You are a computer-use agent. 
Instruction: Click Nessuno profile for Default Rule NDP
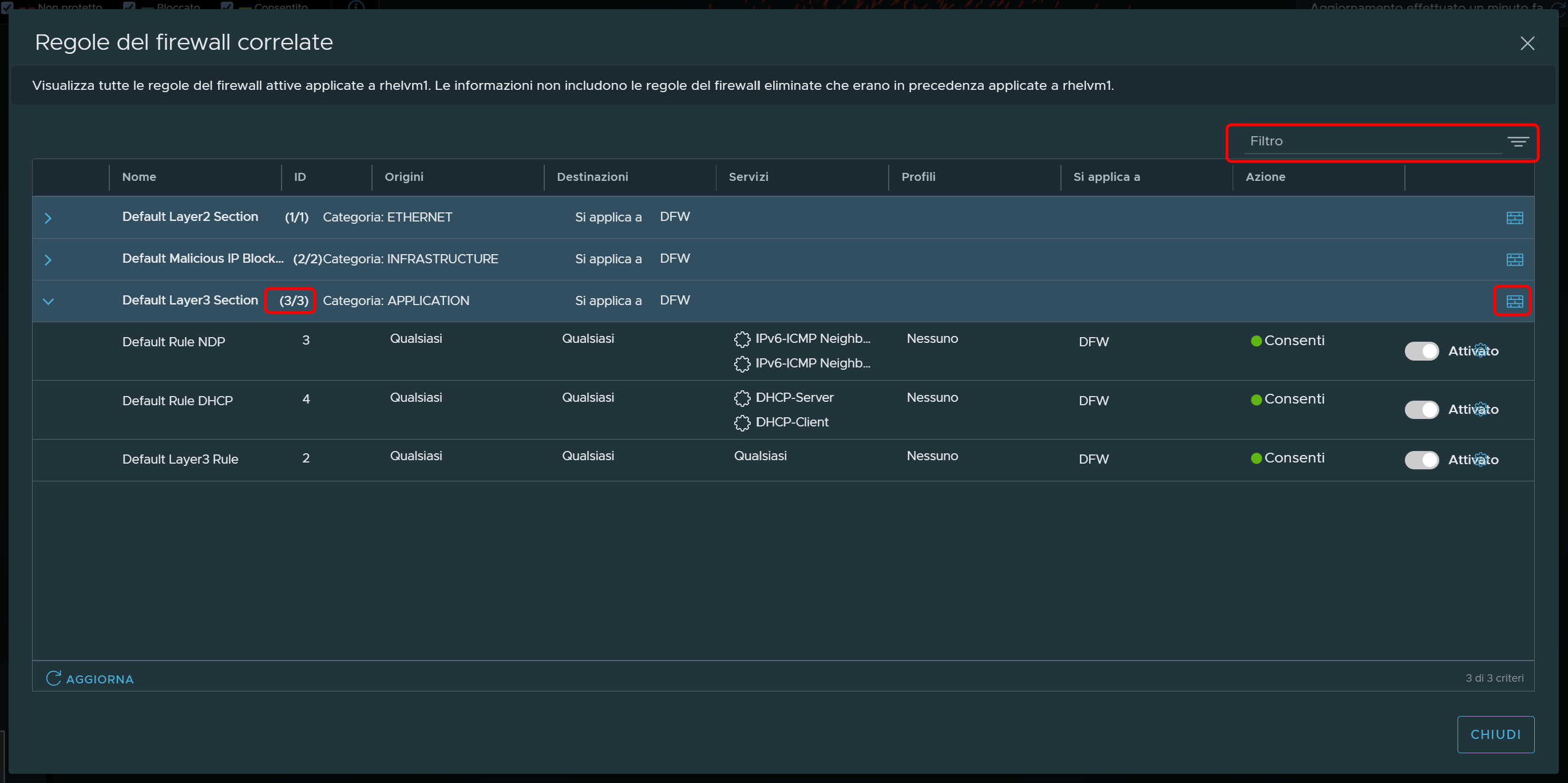(932, 338)
